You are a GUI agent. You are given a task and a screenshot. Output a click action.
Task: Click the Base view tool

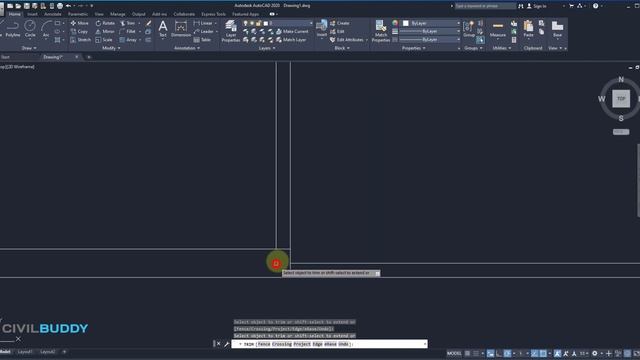click(x=557, y=29)
